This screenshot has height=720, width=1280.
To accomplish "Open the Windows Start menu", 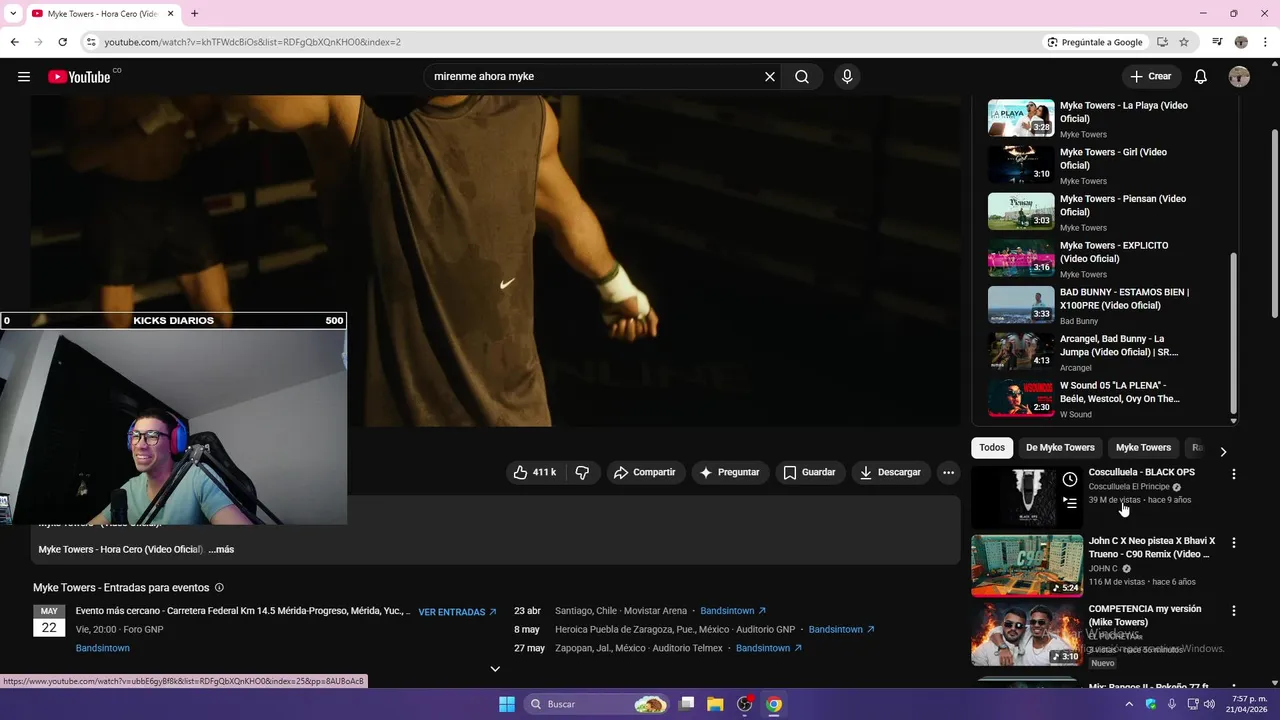I will 507,704.
